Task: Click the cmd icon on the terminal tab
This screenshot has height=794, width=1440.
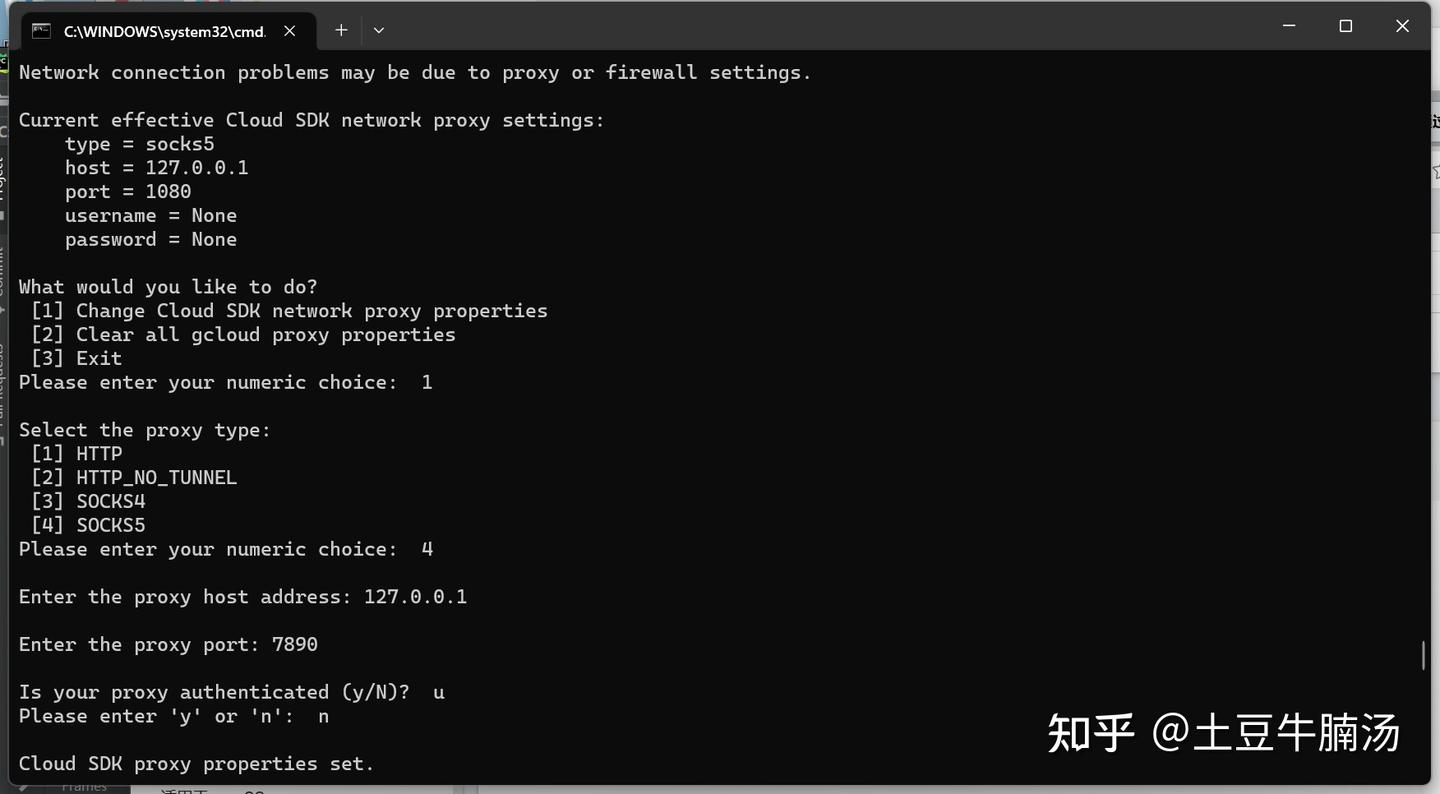Action: 41,30
